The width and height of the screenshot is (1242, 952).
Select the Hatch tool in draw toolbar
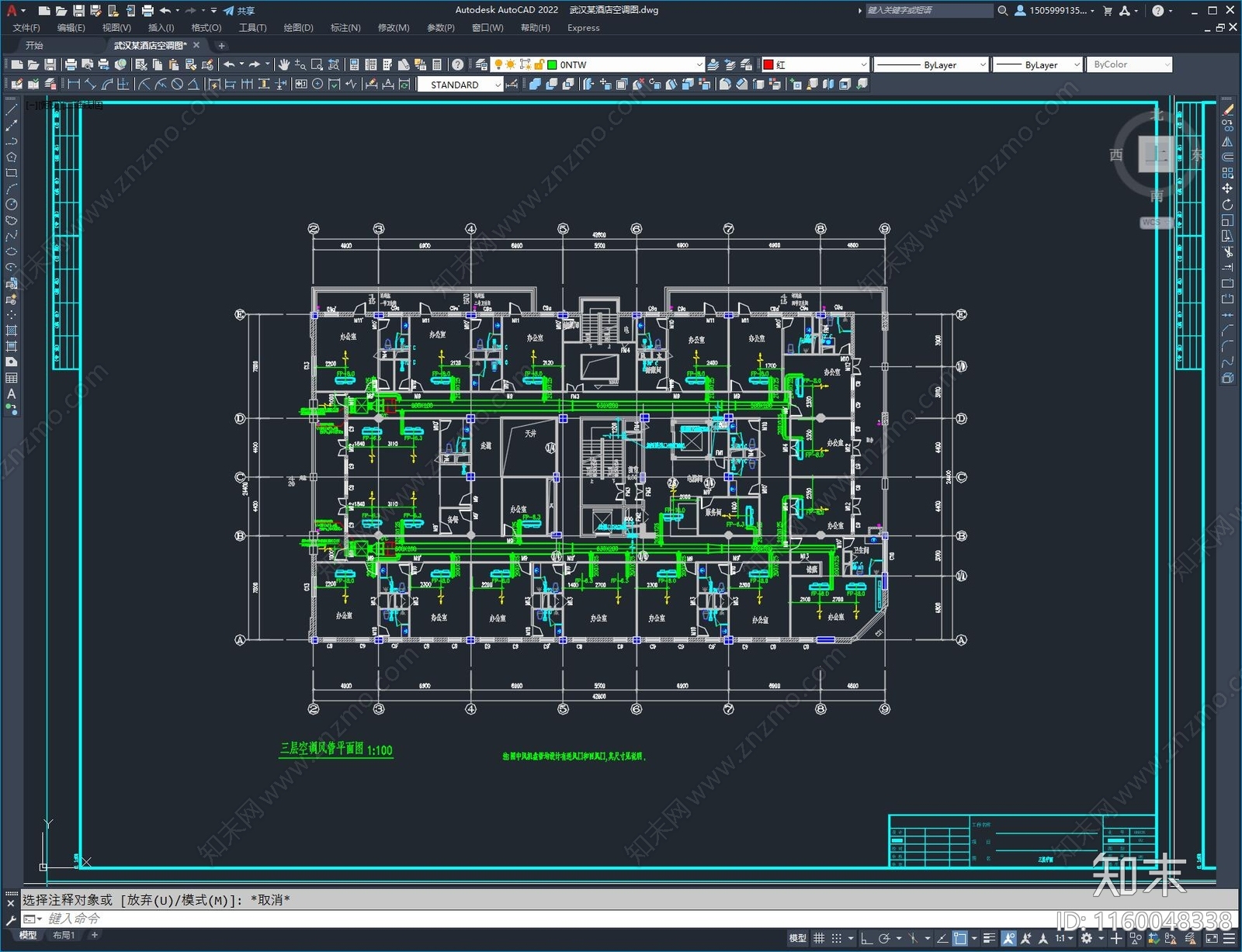11,331
